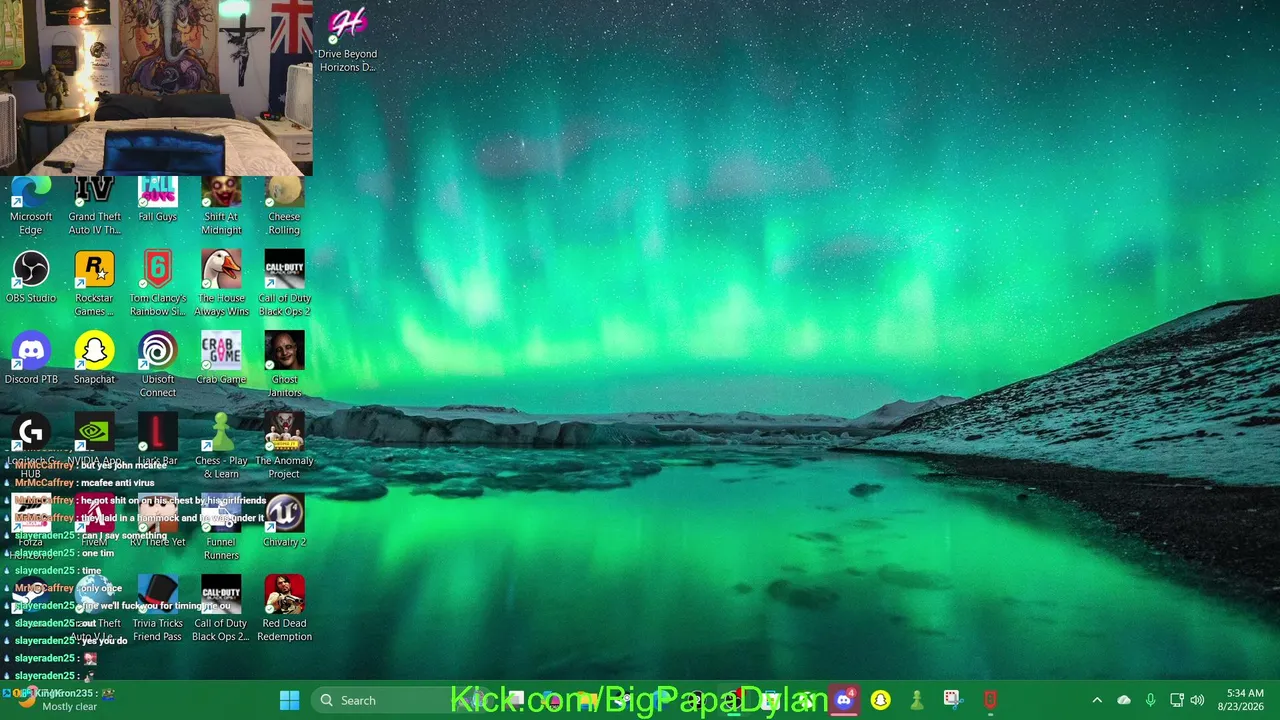Click the microphone tray icon
The width and height of the screenshot is (1280, 720).
point(1150,700)
